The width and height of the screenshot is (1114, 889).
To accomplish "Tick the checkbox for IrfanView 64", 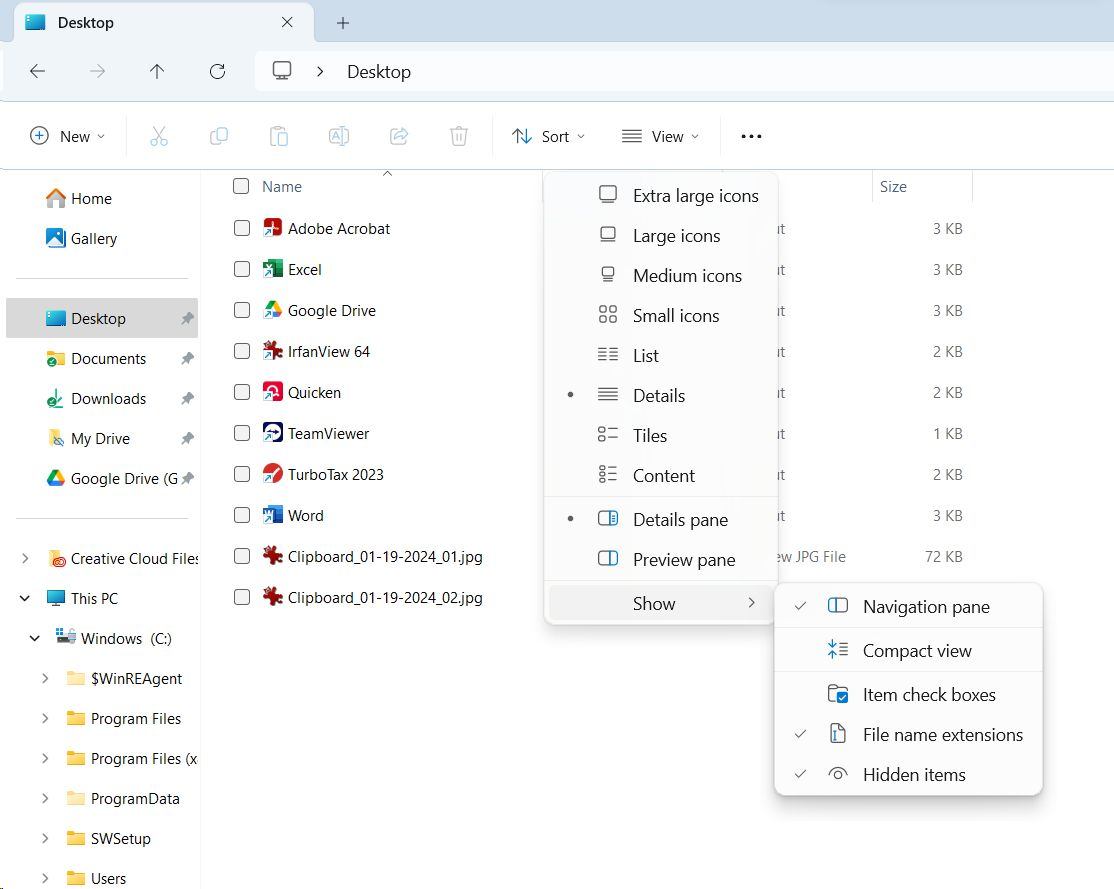I will tap(242, 351).
